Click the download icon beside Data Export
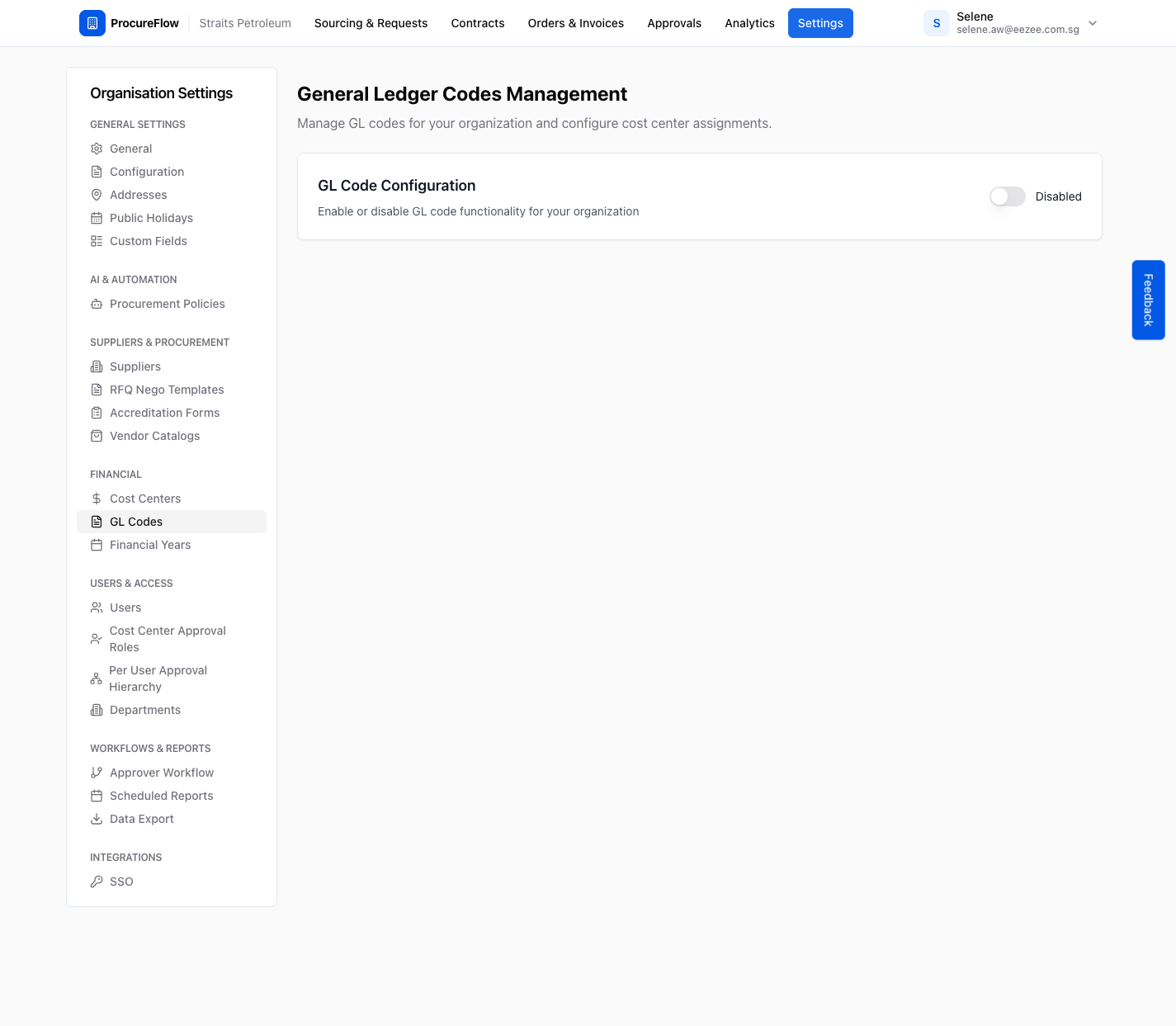Image resolution: width=1176 pixels, height=1026 pixels. pyautogui.click(x=97, y=819)
